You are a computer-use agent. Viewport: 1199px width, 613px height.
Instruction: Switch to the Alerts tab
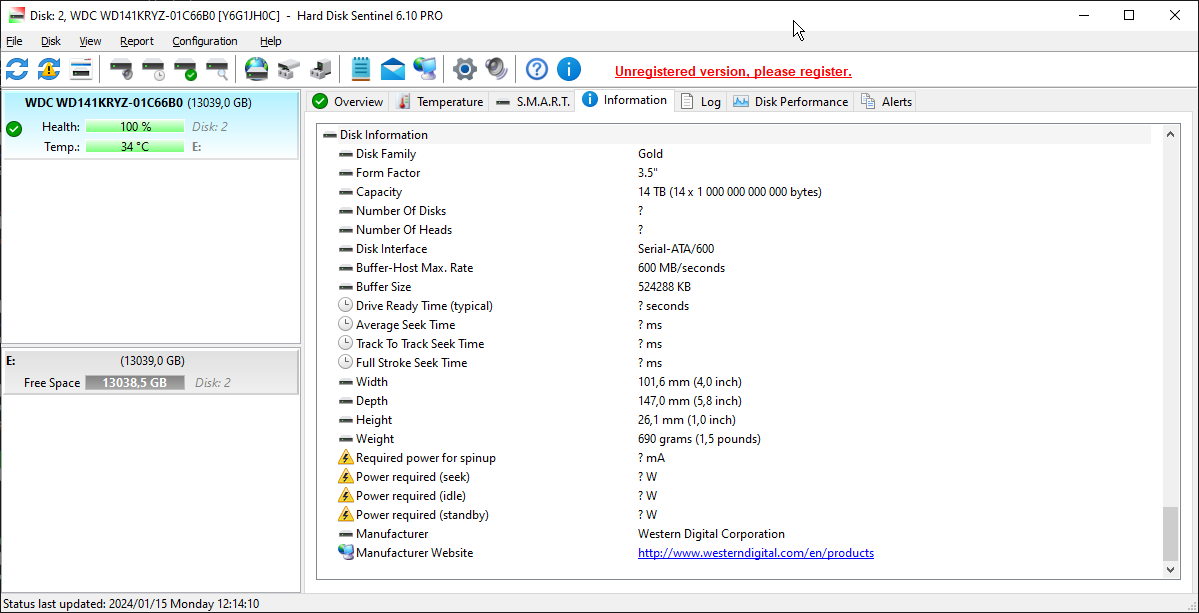click(x=885, y=102)
